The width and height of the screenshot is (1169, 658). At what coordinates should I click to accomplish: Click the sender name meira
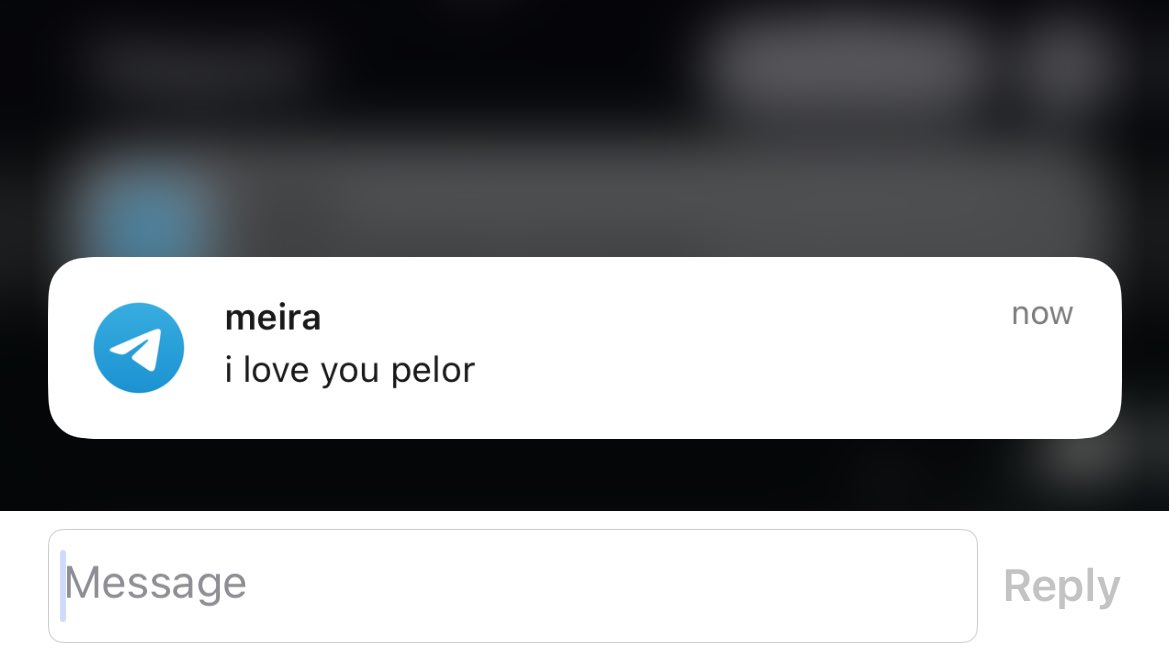click(273, 318)
